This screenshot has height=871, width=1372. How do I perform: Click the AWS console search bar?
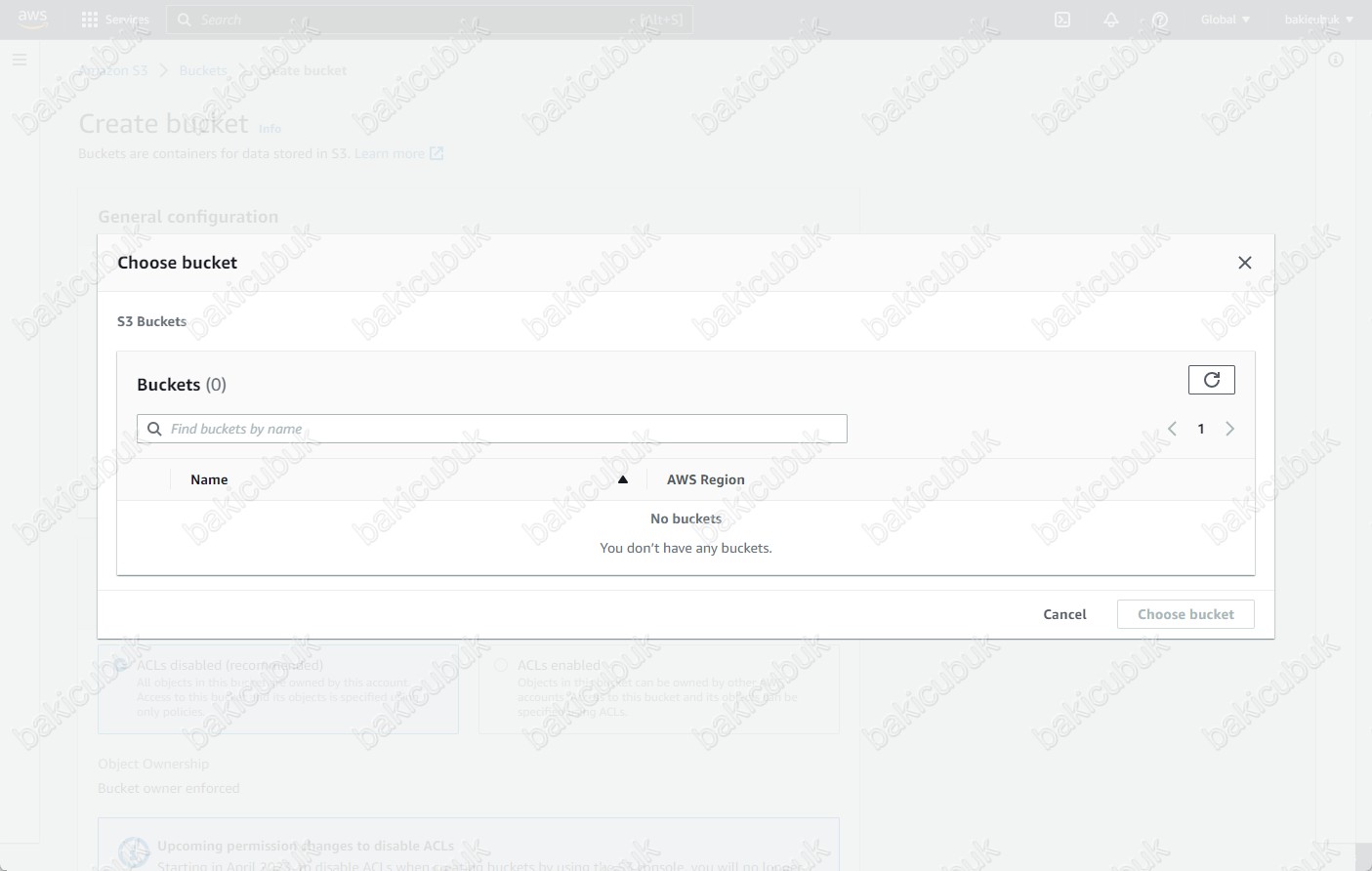click(x=430, y=20)
